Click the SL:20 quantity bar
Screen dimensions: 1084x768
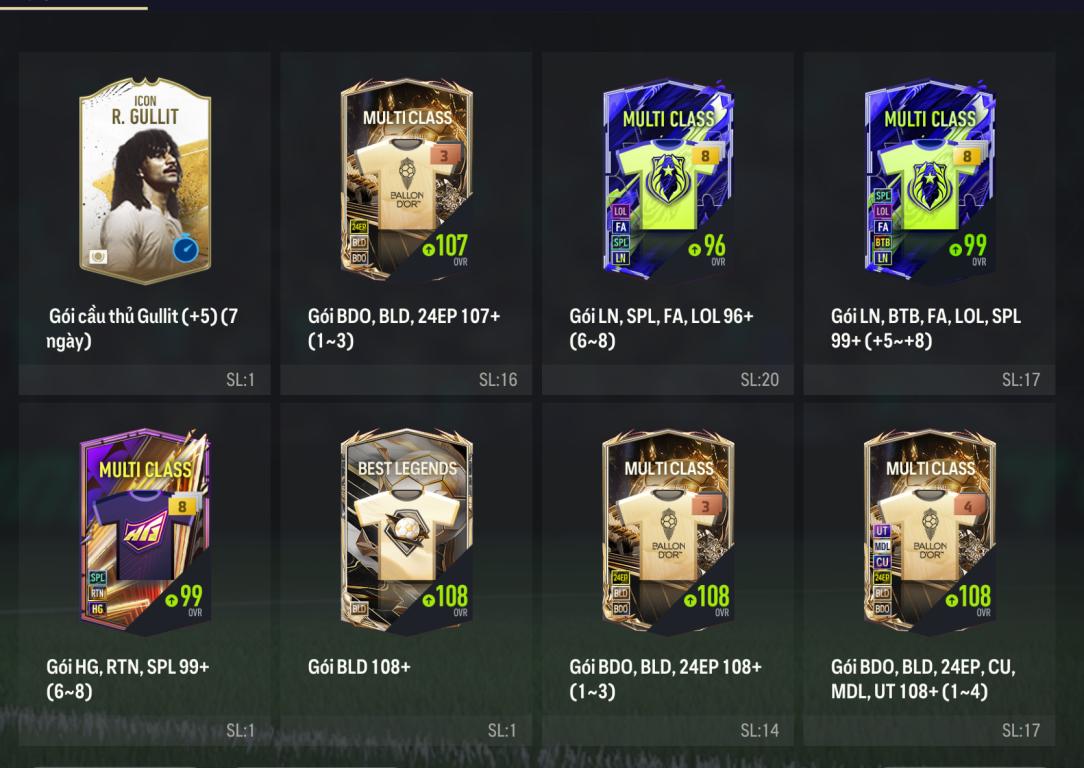[x=668, y=380]
